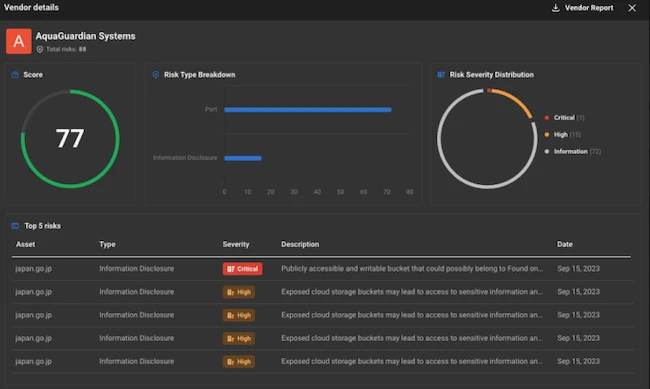
Task: Click the red Critical severity badge
Action: click(243, 269)
